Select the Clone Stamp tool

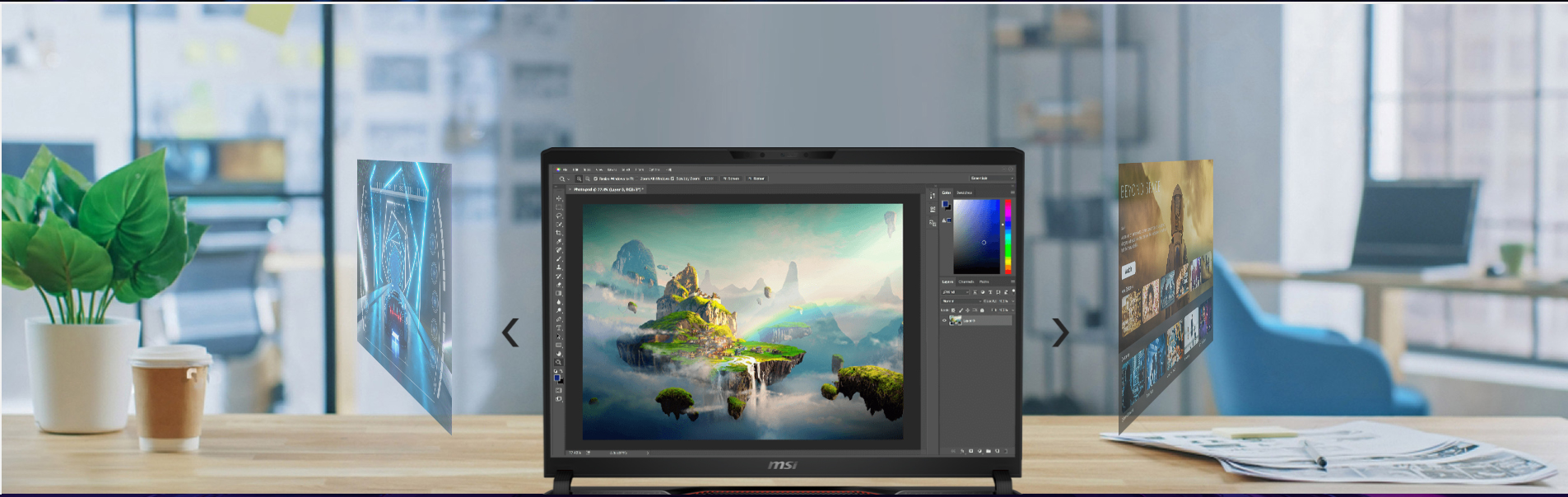coord(559,267)
